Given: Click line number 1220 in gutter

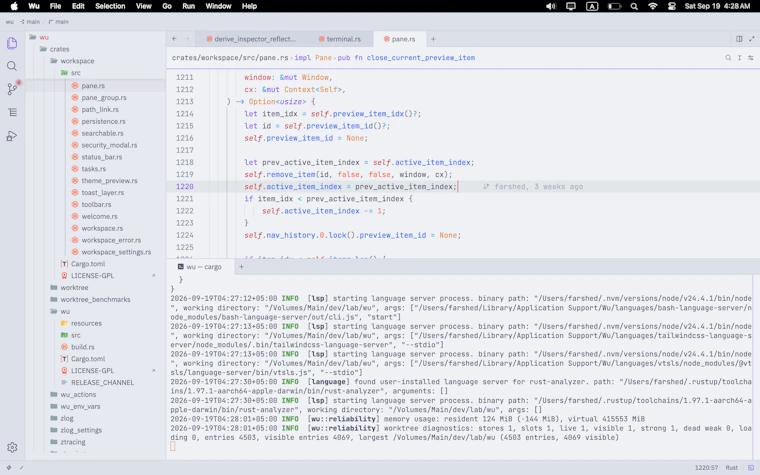Looking at the screenshot, I should [x=185, y=187].
